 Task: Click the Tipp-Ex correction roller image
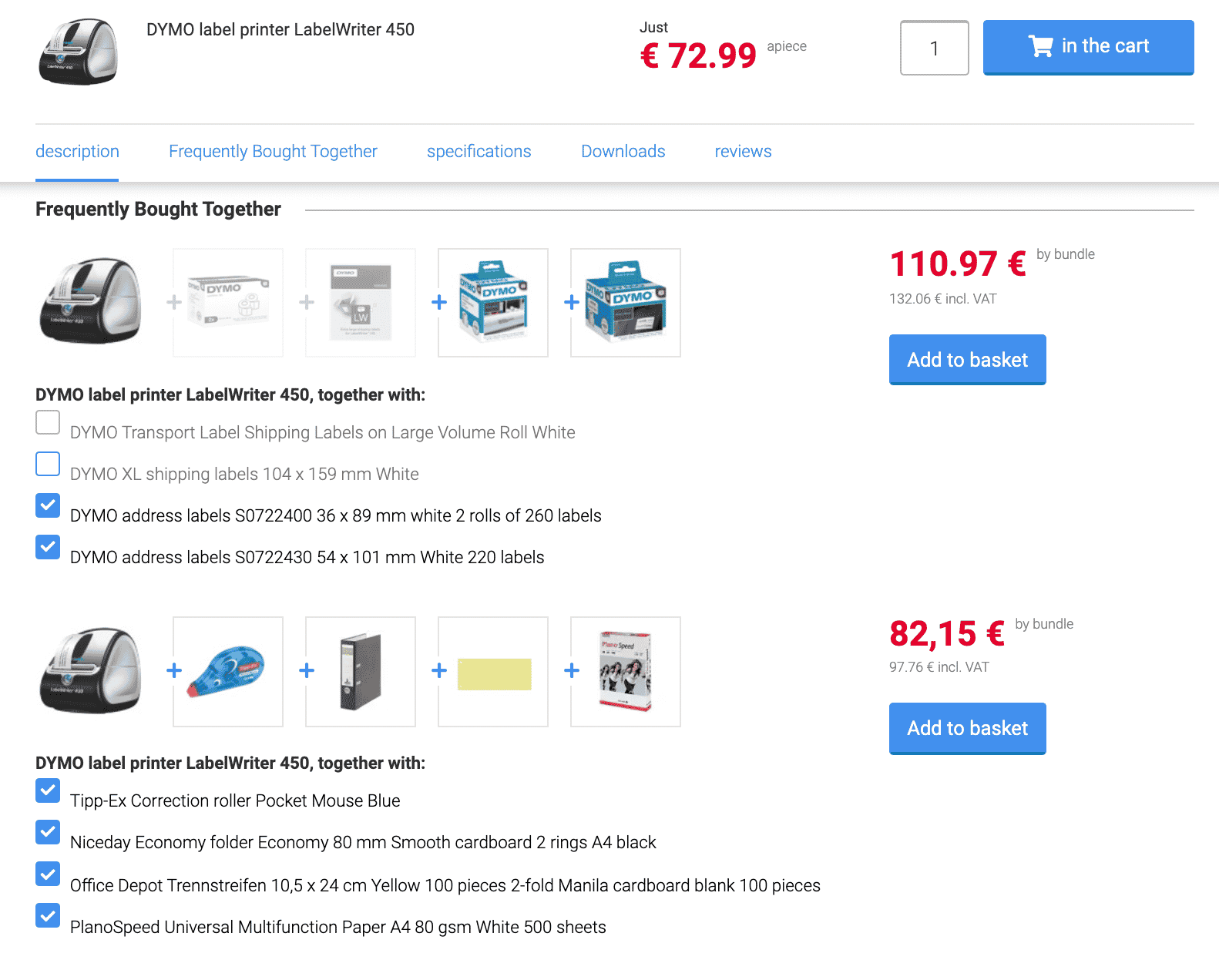228,671
